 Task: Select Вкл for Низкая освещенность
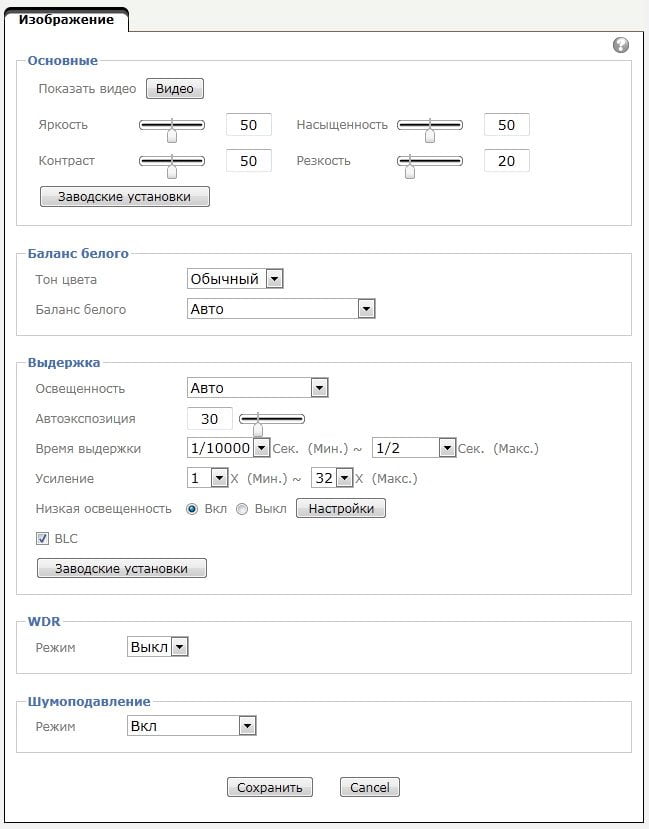click(192, 509)
